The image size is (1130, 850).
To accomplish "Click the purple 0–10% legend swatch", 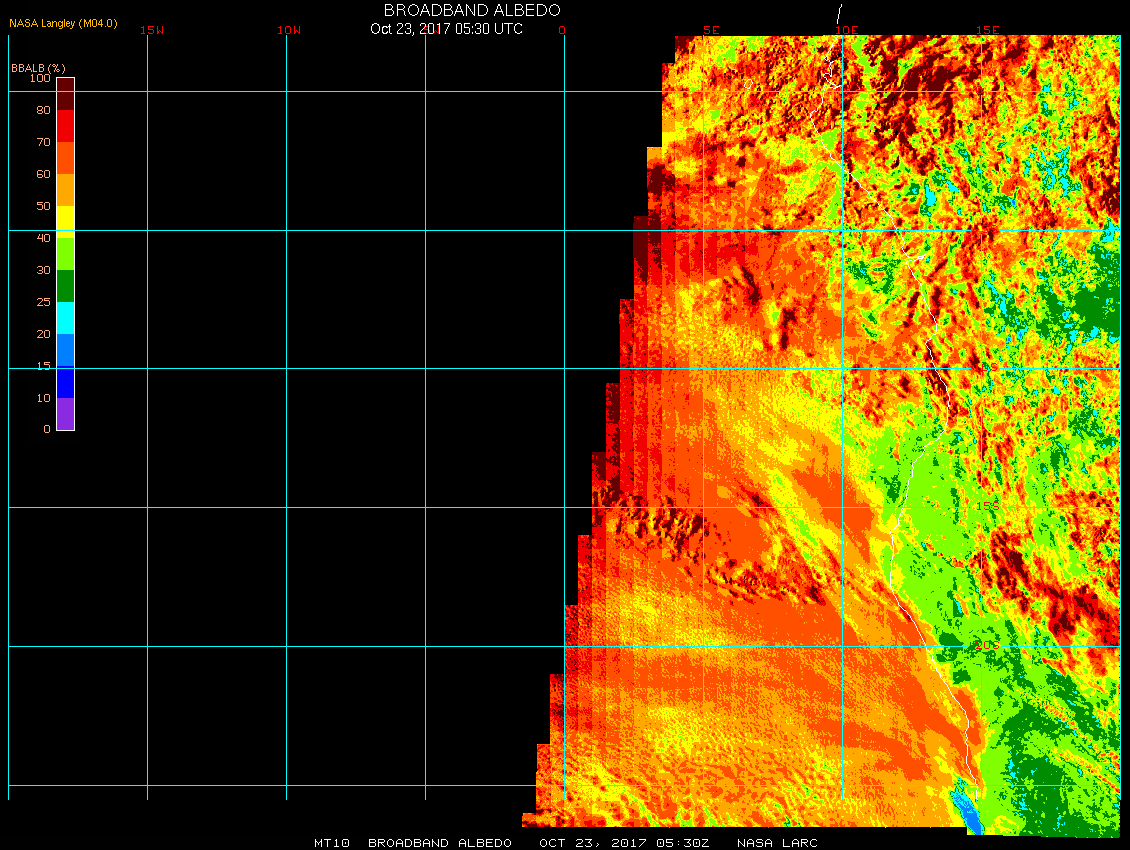I will click(x=65, y=414).
